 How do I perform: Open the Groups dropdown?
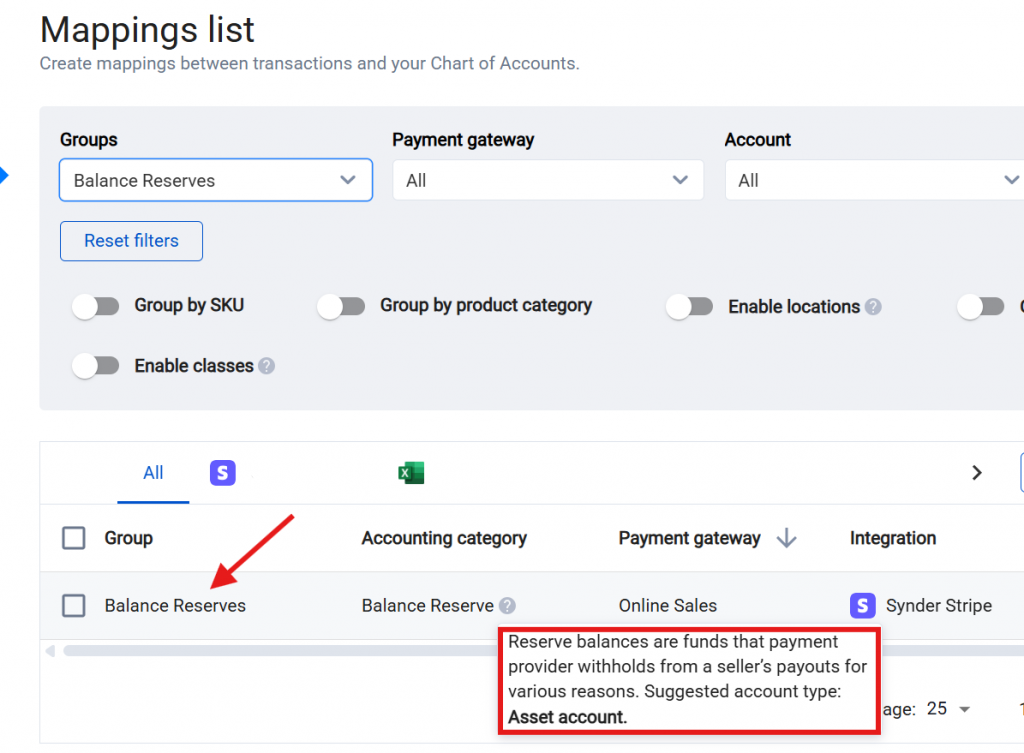[x=215, y=181]
